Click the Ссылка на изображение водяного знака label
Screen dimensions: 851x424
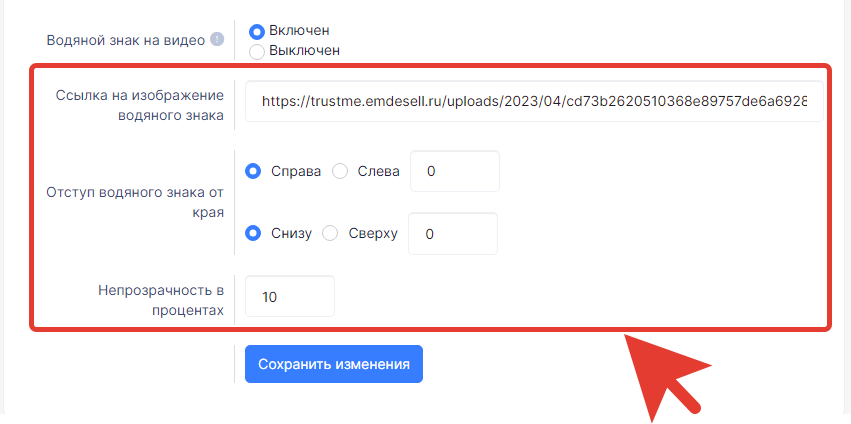pos(139,106)
